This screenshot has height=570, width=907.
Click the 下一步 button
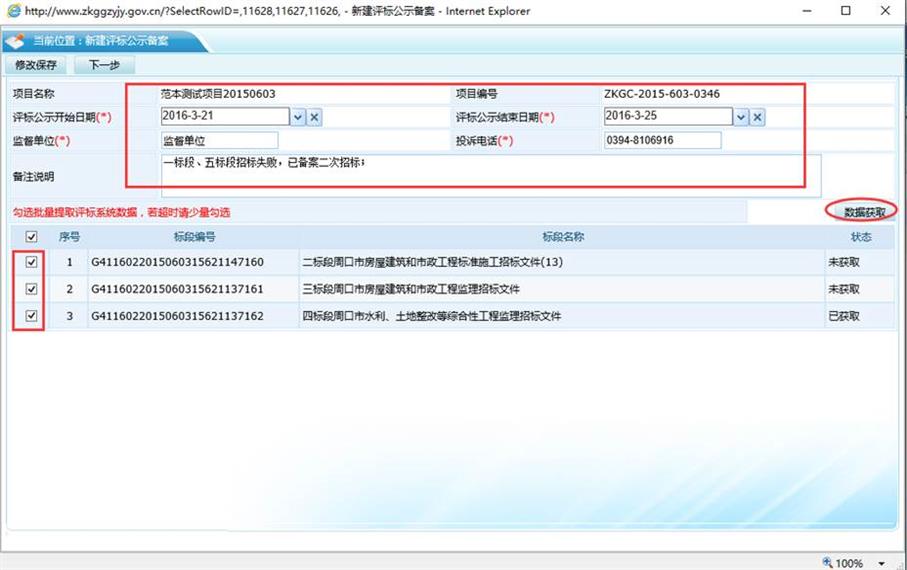104,65
